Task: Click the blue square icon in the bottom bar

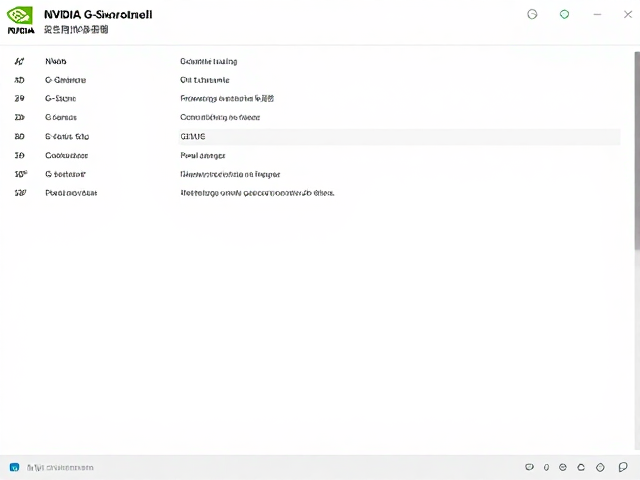Action: [14, 467]
